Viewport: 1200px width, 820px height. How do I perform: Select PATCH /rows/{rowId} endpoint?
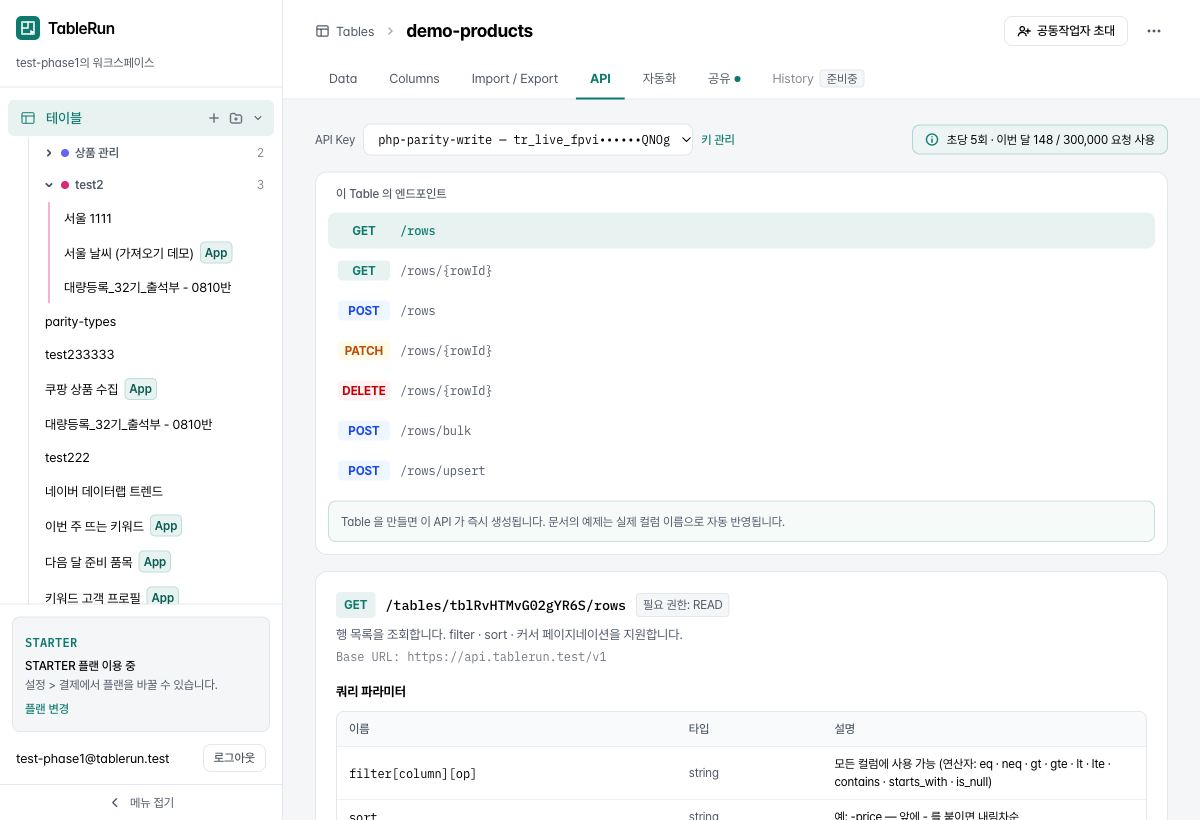click(x=741, y=351)
